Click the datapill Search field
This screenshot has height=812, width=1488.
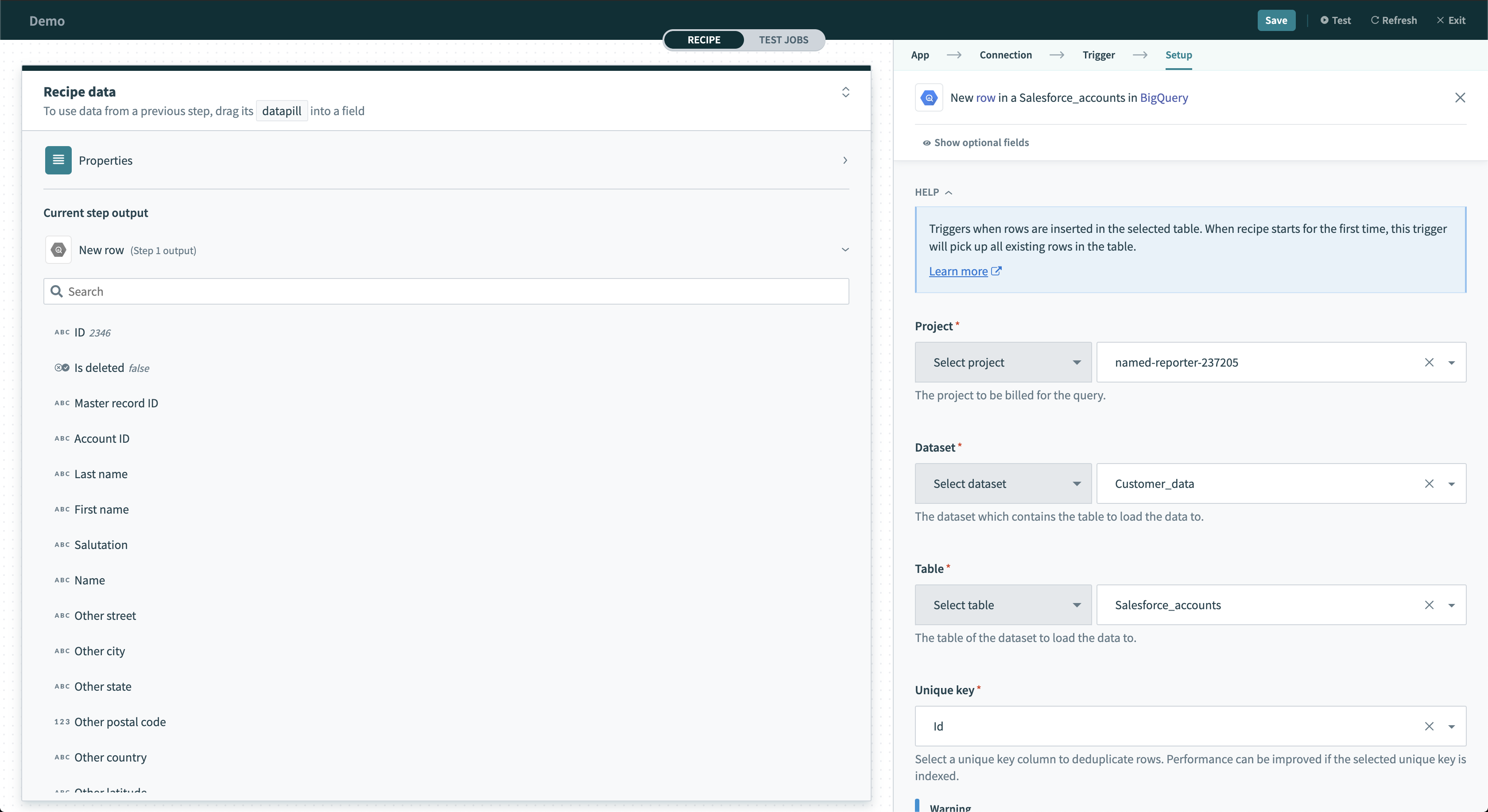(x=446, y=291)
